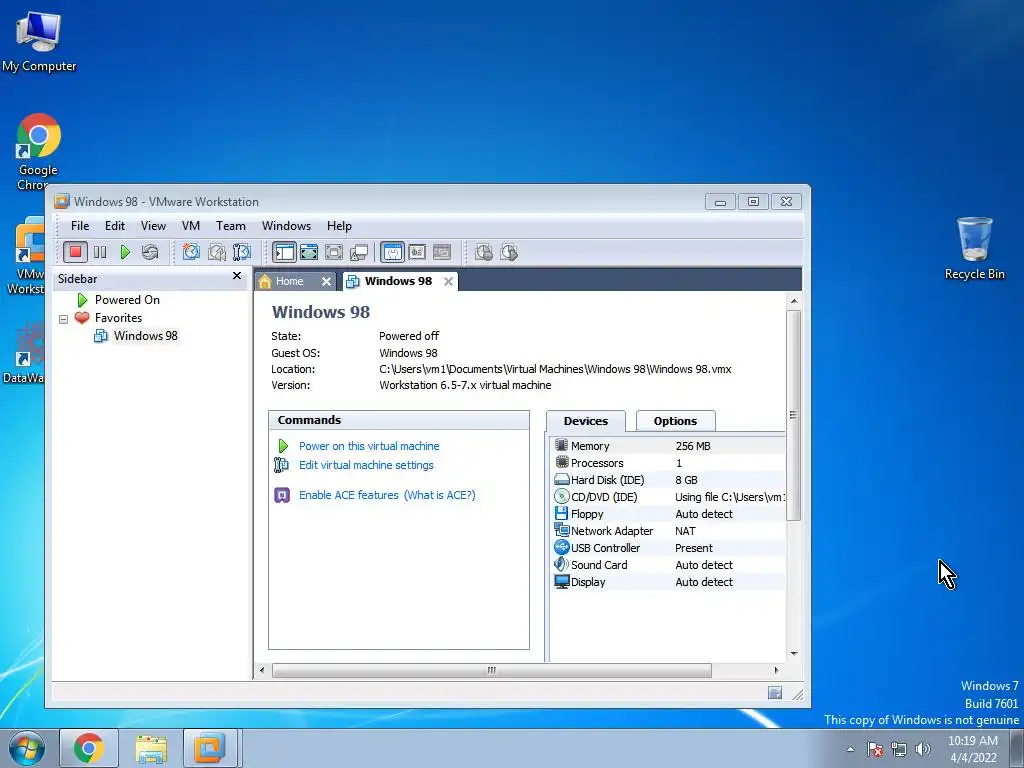Select the Console View toolbar icon
The image size is (1024, 768).
(x=442, y=252)
